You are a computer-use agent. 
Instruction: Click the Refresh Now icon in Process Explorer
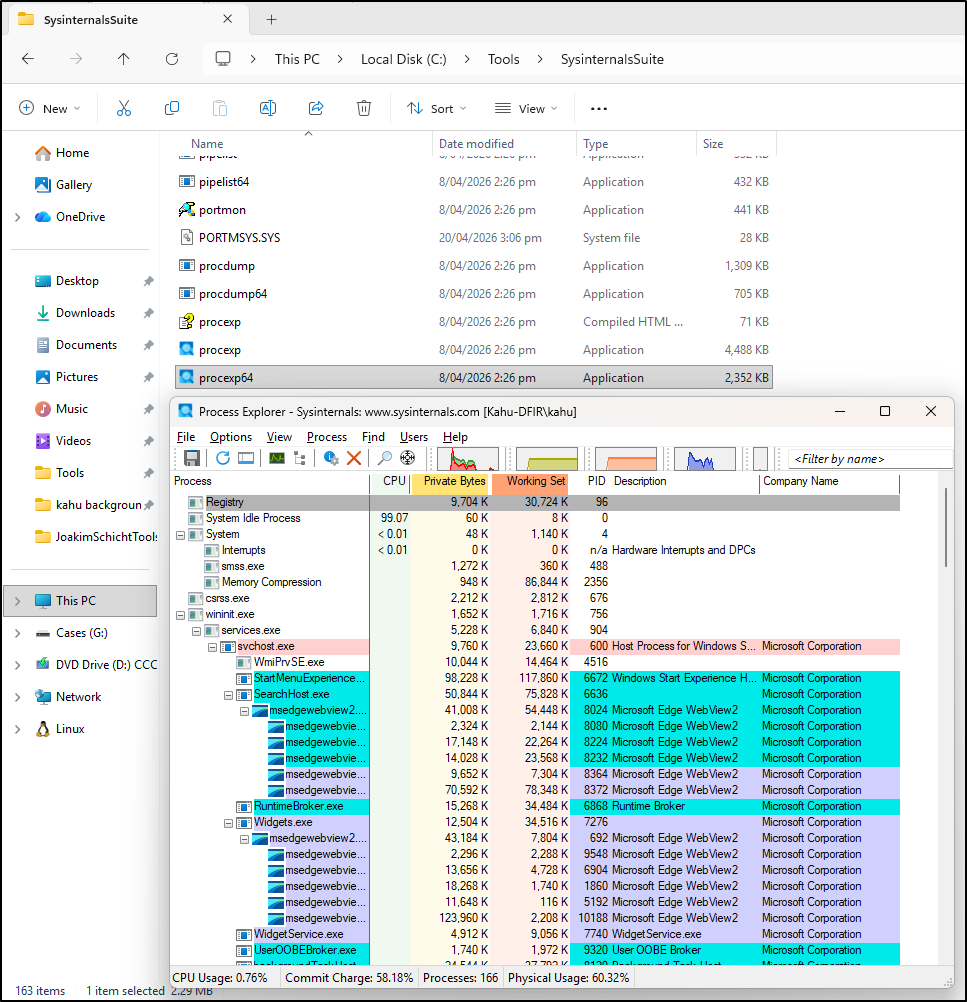[x=222, y=458]
